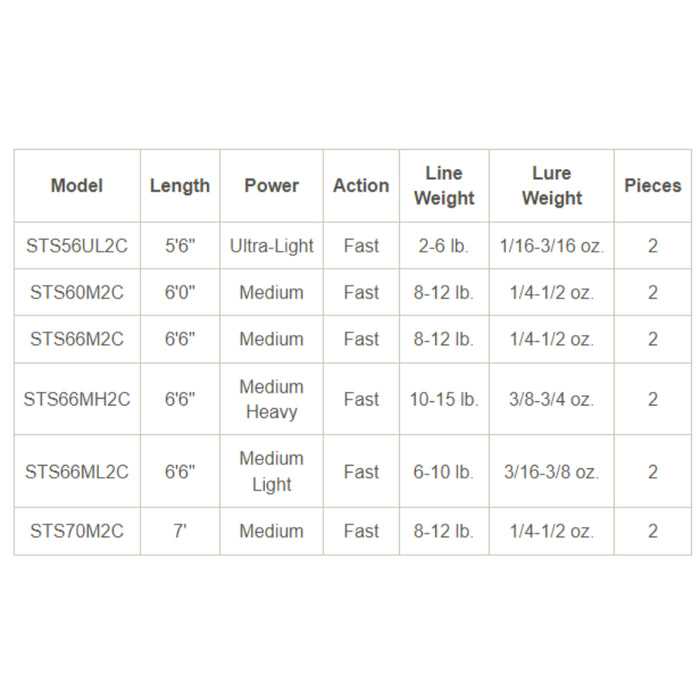Click the Medium Light power cell
Image resolution: width=700 pixels, height=700 pixels.
click(271, 472)
